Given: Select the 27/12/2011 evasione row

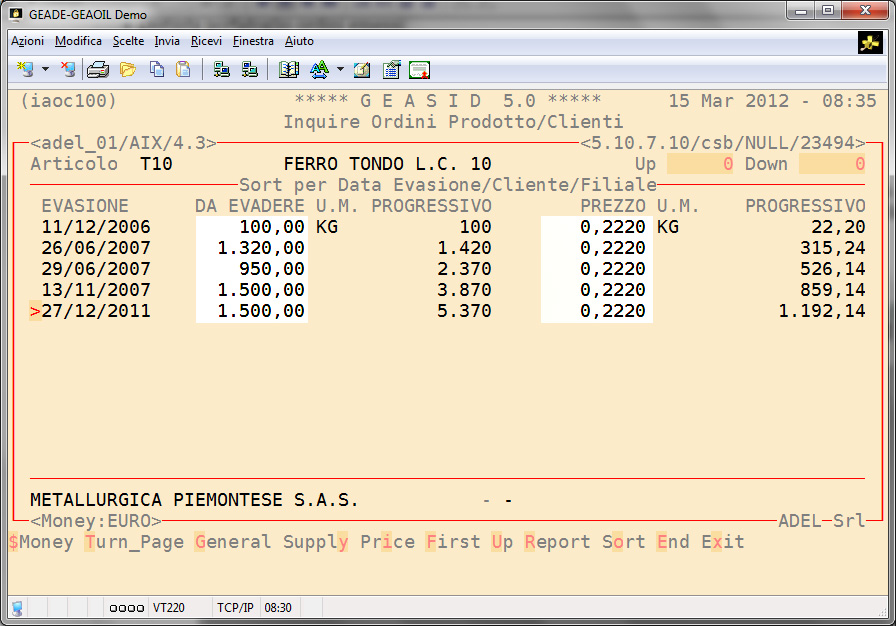Looking at the screenshot, I should pos(96,311).
